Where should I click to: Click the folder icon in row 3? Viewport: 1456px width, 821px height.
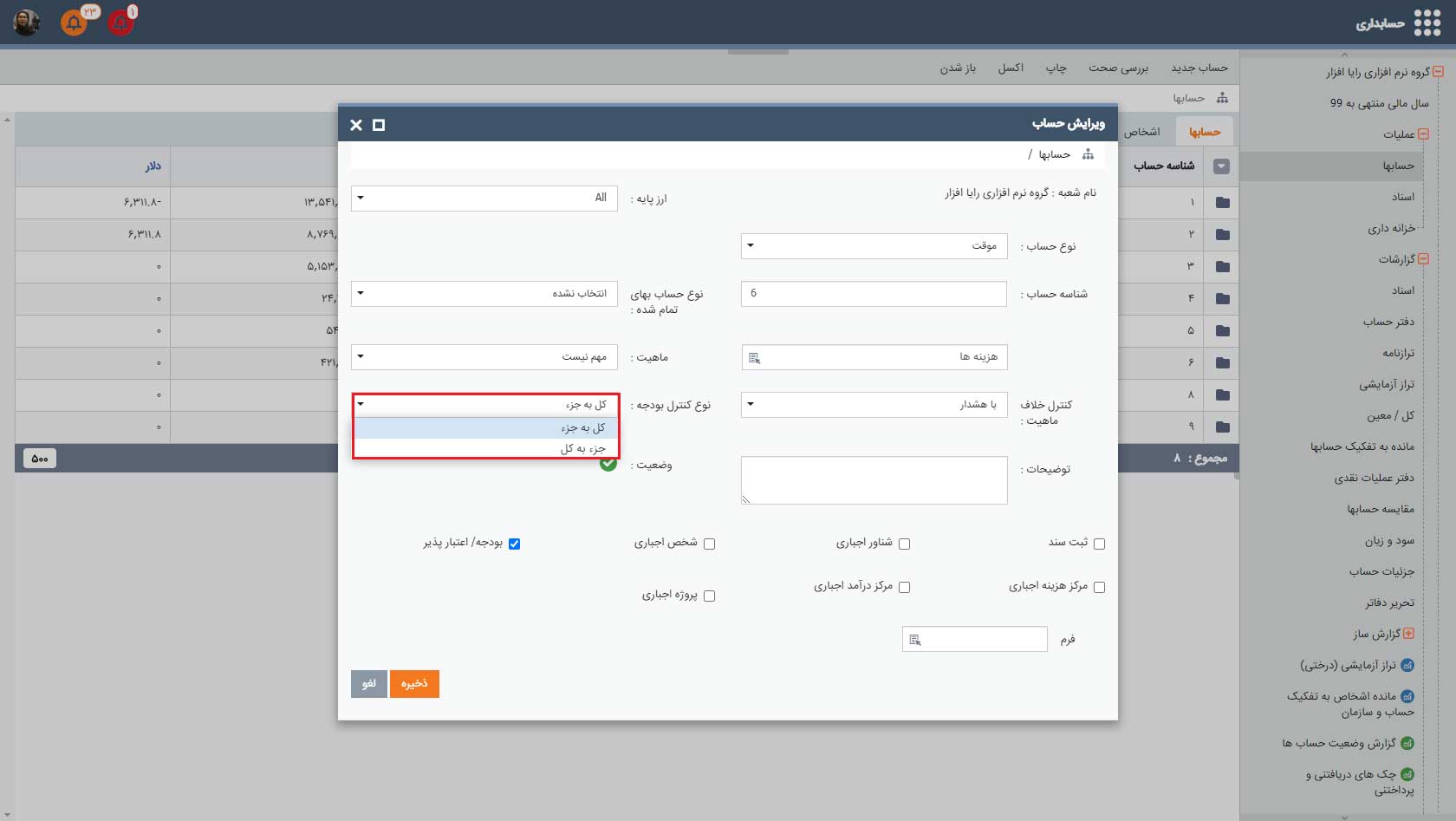click(x=1222, y=267)
